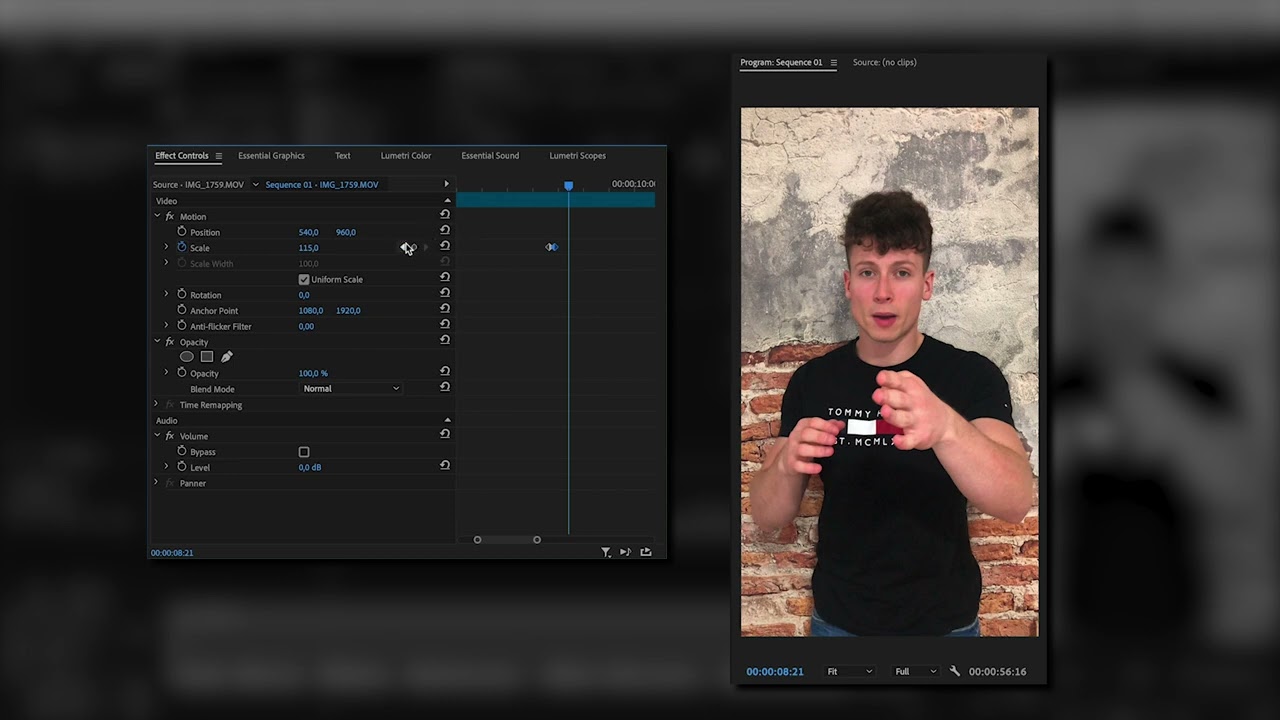This screenshot has width=1280, height=720.
Task: Expand the Time Remapping effect
Action: tap(156, 404)
